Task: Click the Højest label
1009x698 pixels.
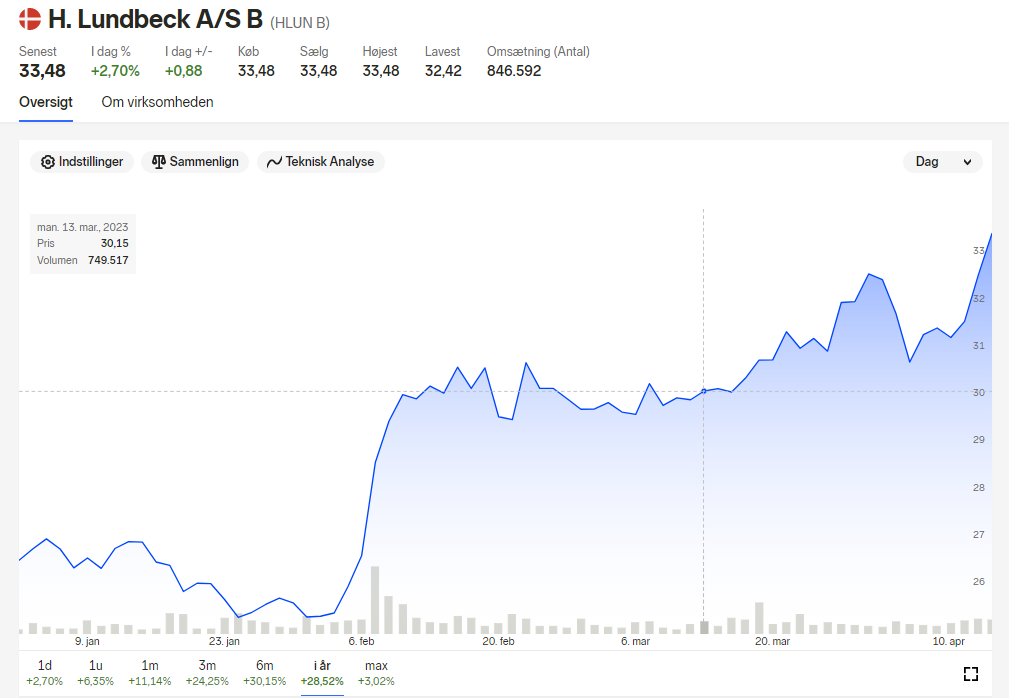Action: click(x=380, y=51)
